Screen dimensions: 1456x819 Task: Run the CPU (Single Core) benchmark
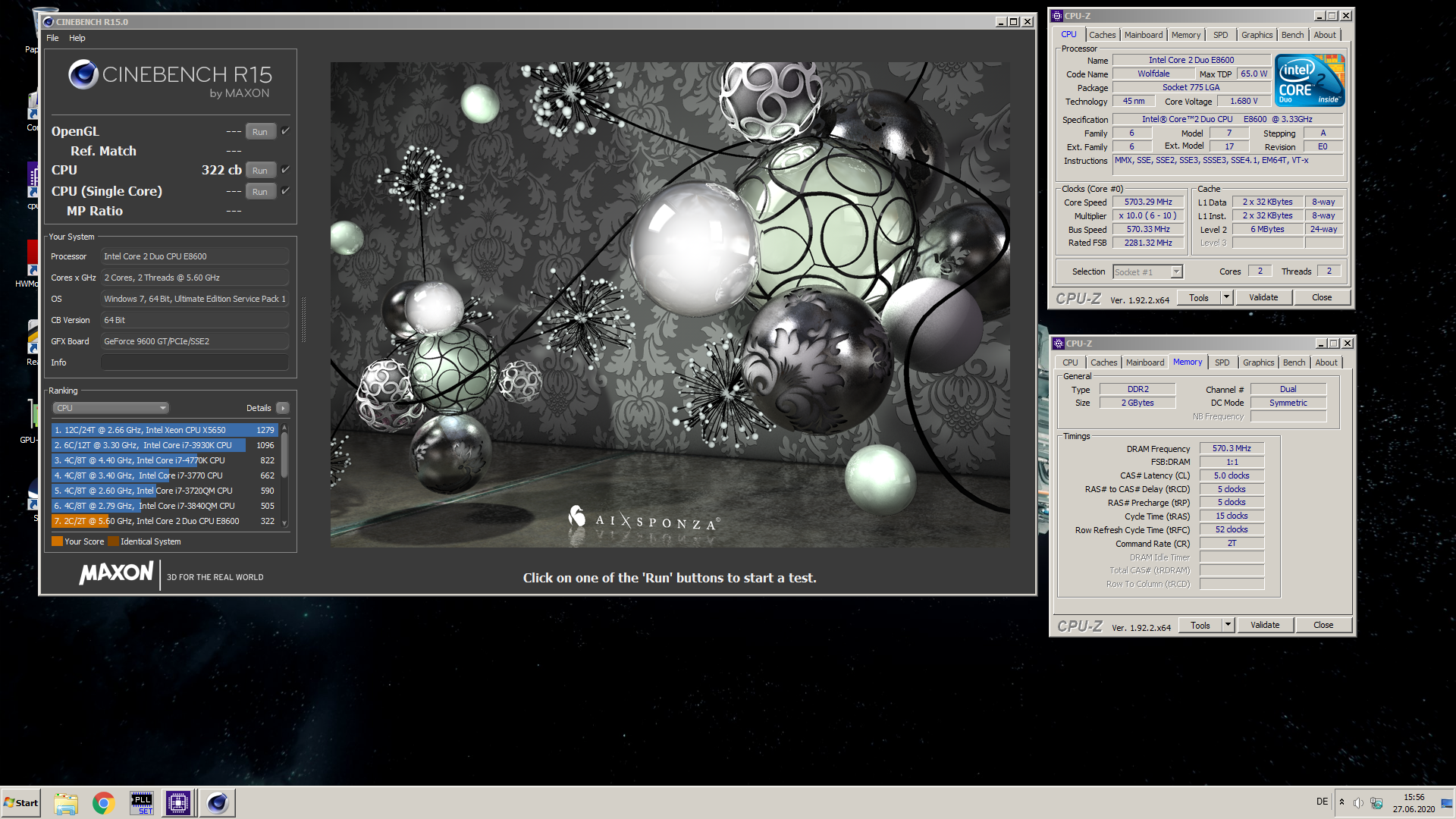(x=260, y=191)
